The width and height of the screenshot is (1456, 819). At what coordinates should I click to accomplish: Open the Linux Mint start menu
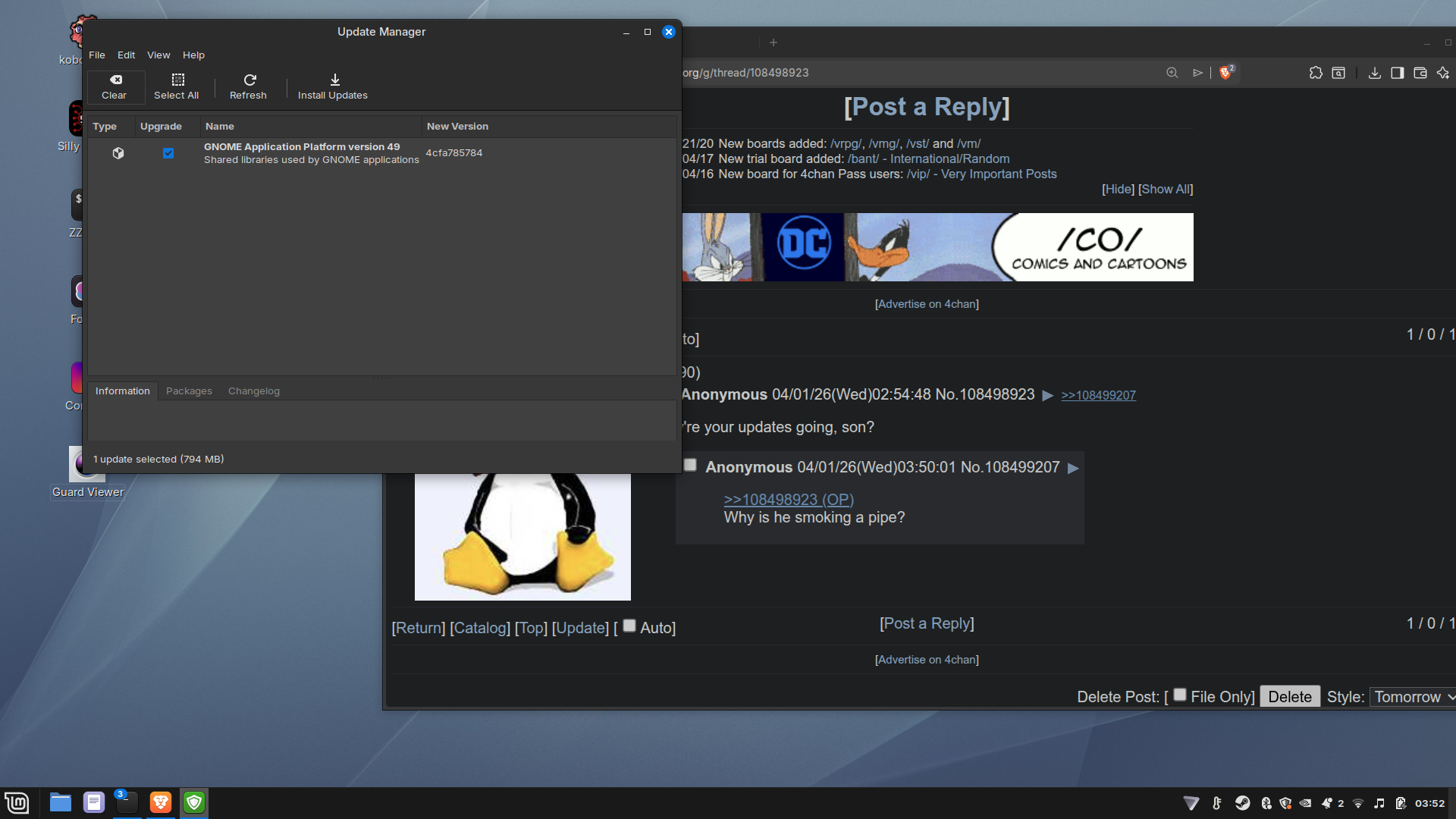click(17, 802)
